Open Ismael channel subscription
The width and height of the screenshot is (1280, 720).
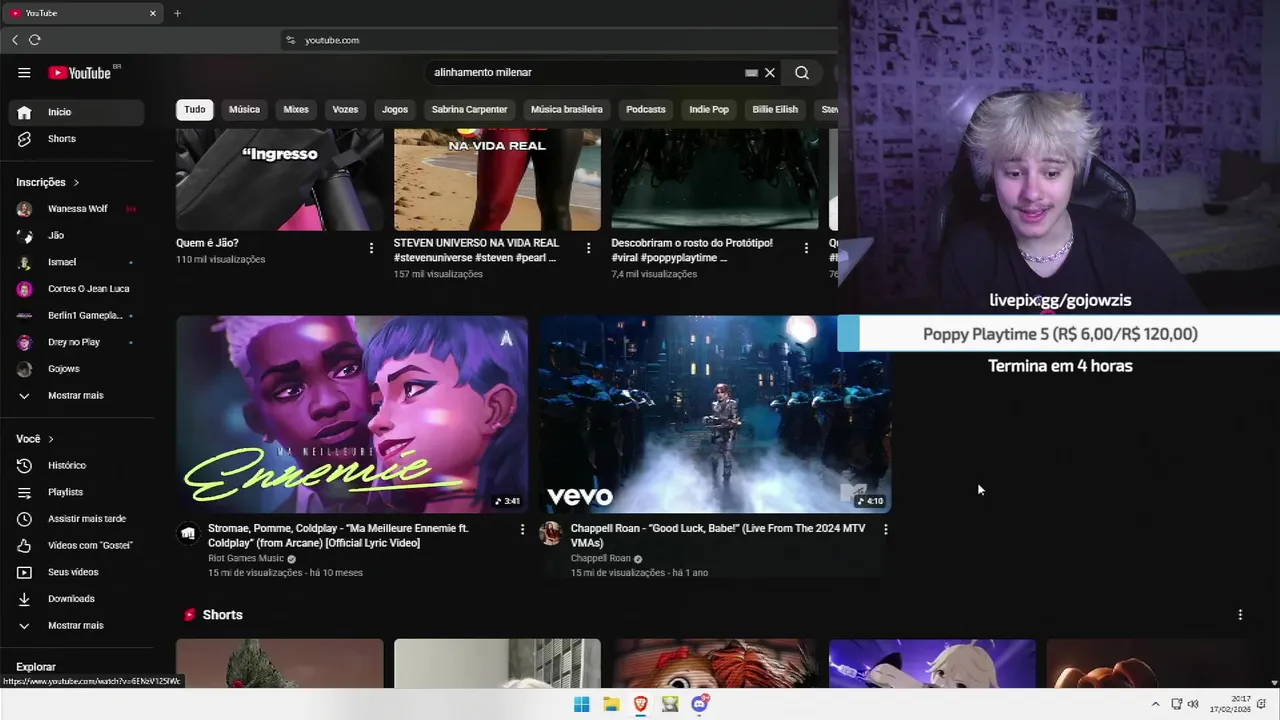coord(77,262)
